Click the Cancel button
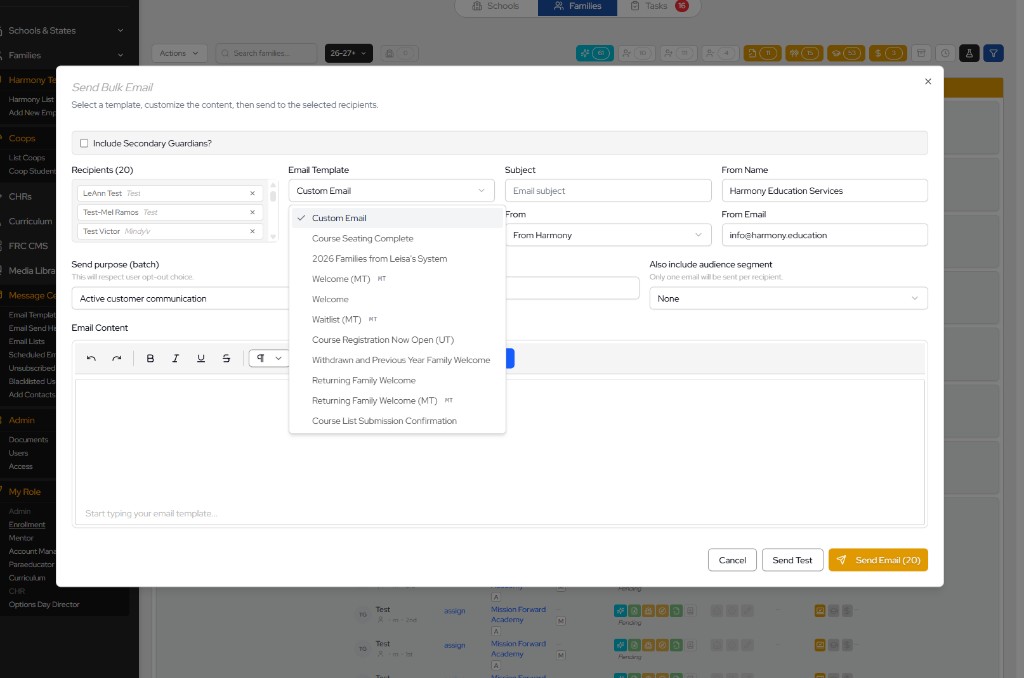 pos(732,560)
